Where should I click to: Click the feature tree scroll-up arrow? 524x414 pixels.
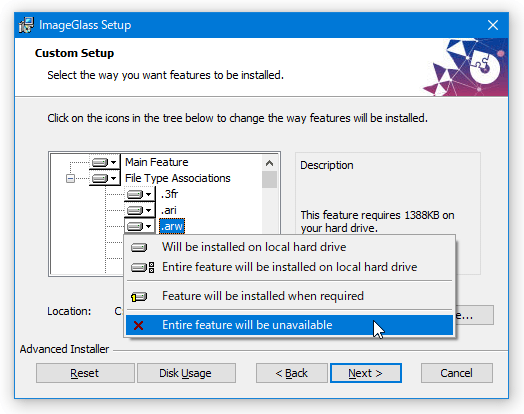pos(269,163)
